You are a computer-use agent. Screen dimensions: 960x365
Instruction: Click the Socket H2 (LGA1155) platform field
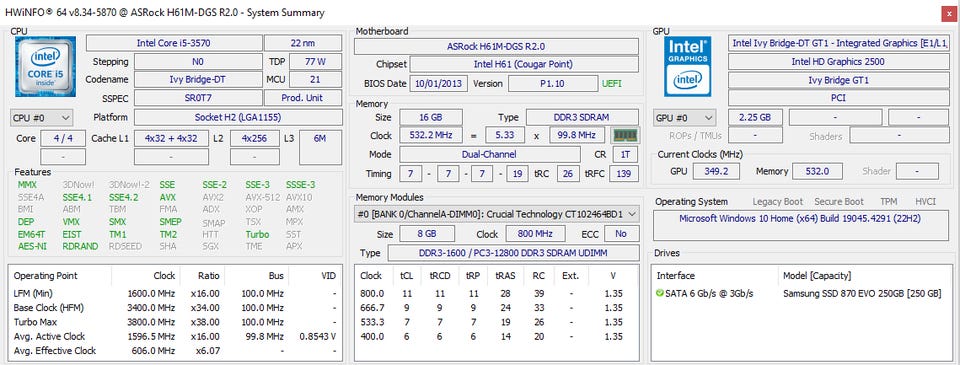click(x=238, y=118)
